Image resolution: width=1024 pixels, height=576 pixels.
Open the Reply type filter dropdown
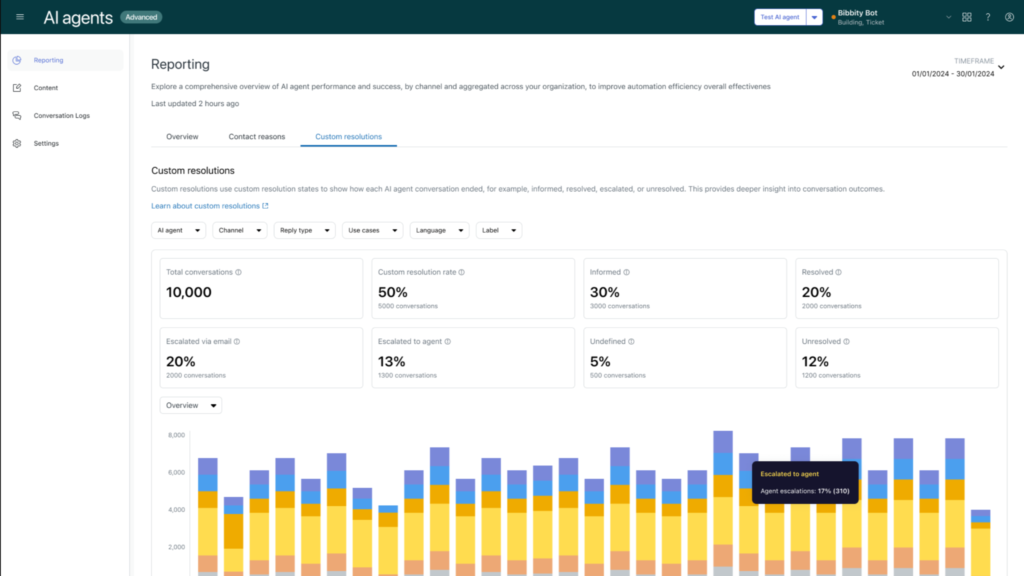[304, 230]
